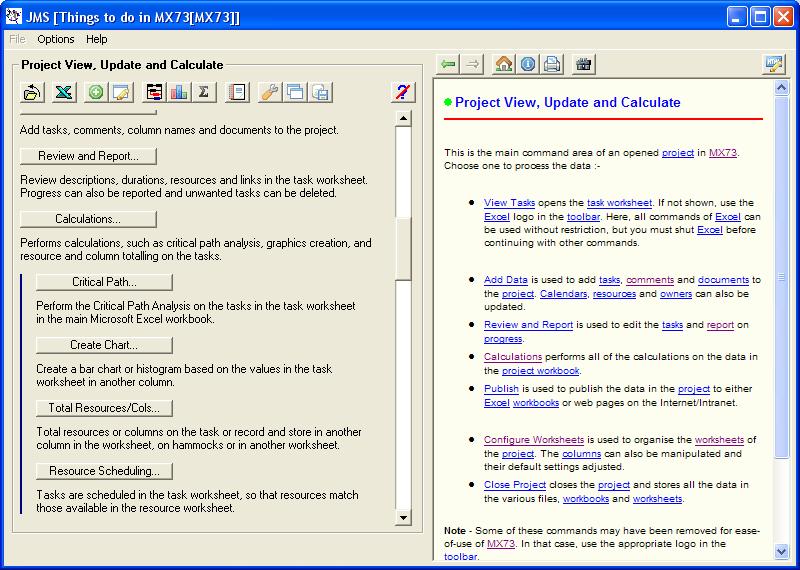Viewport: 800px width, 570px height.
Task: Open the bar chart toolbar icon
Action: pos(179,92)
